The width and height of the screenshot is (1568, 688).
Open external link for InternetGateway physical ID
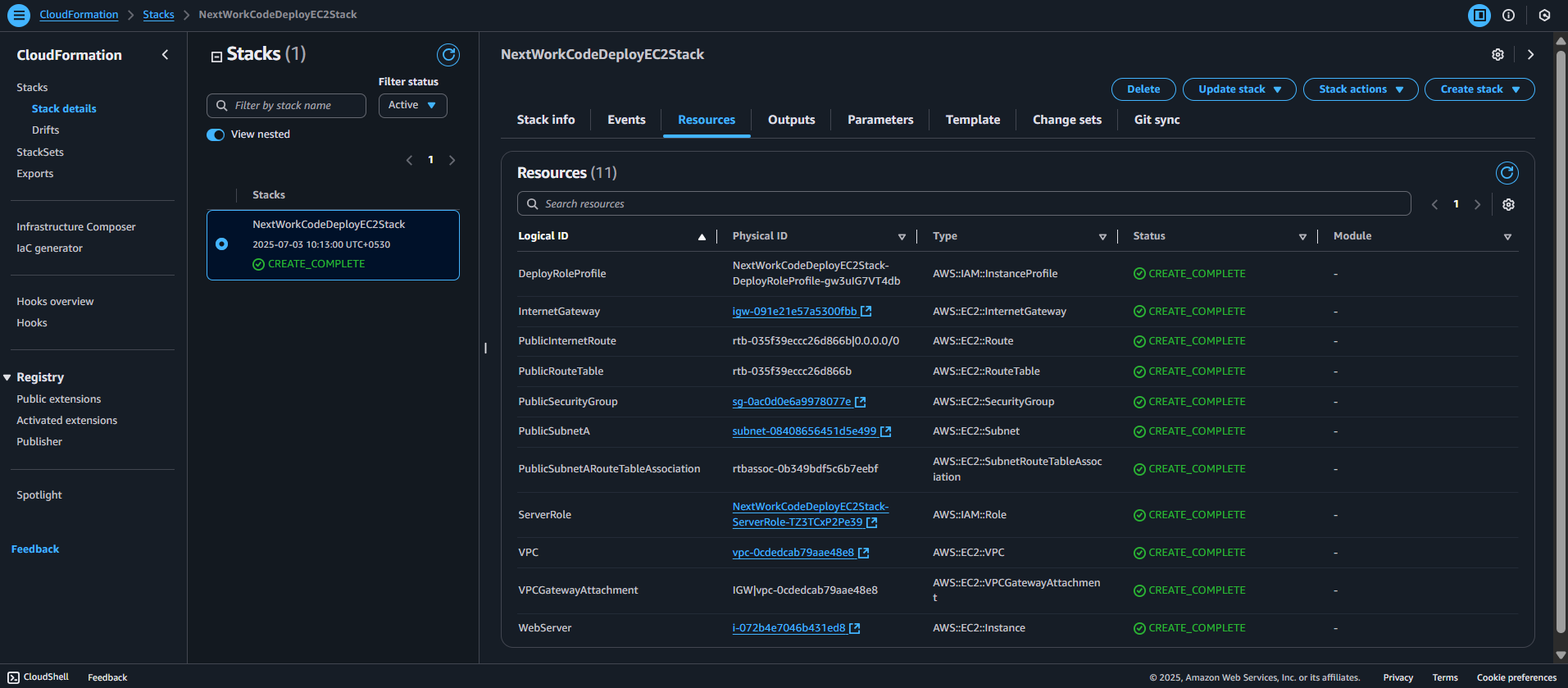pyautogui.click(x=866, y=312)
